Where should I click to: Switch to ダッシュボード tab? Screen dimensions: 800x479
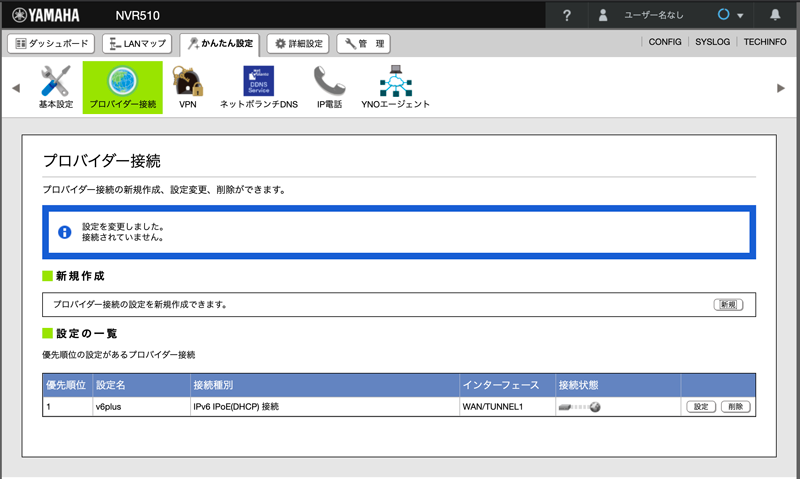pos(51,44)
